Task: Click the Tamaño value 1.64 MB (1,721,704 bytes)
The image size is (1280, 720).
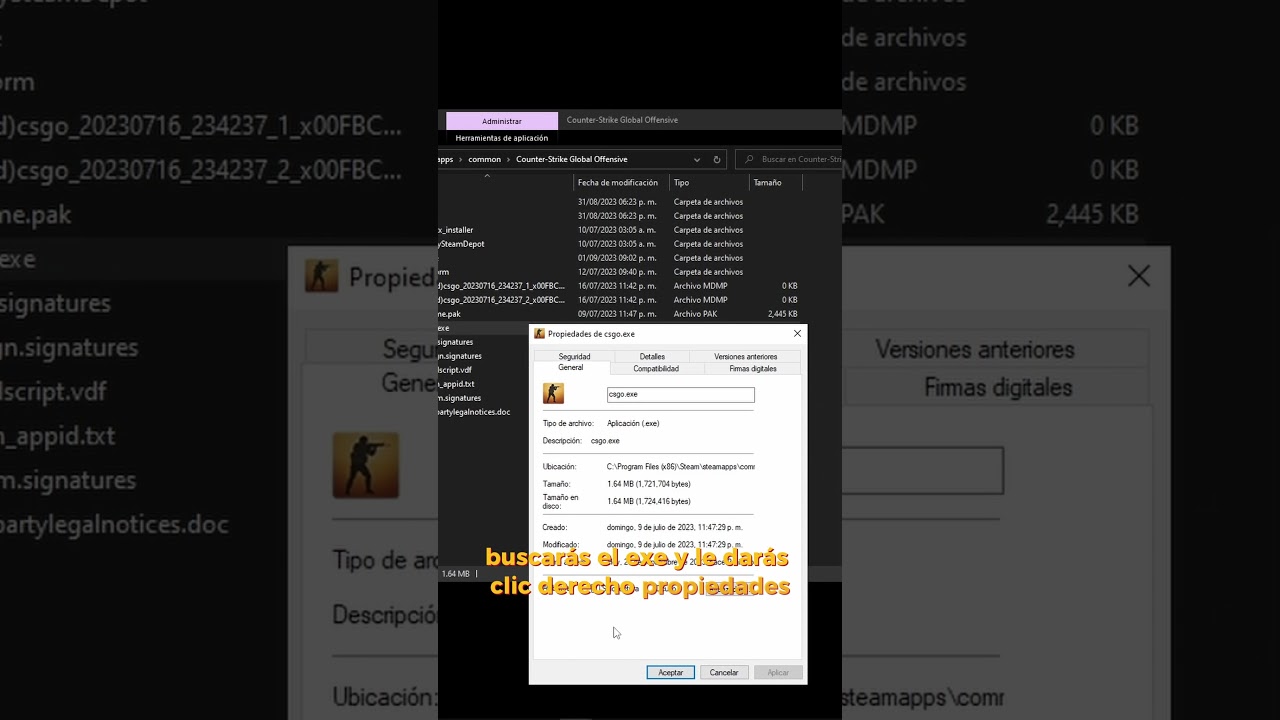Action: coord(649,484)
